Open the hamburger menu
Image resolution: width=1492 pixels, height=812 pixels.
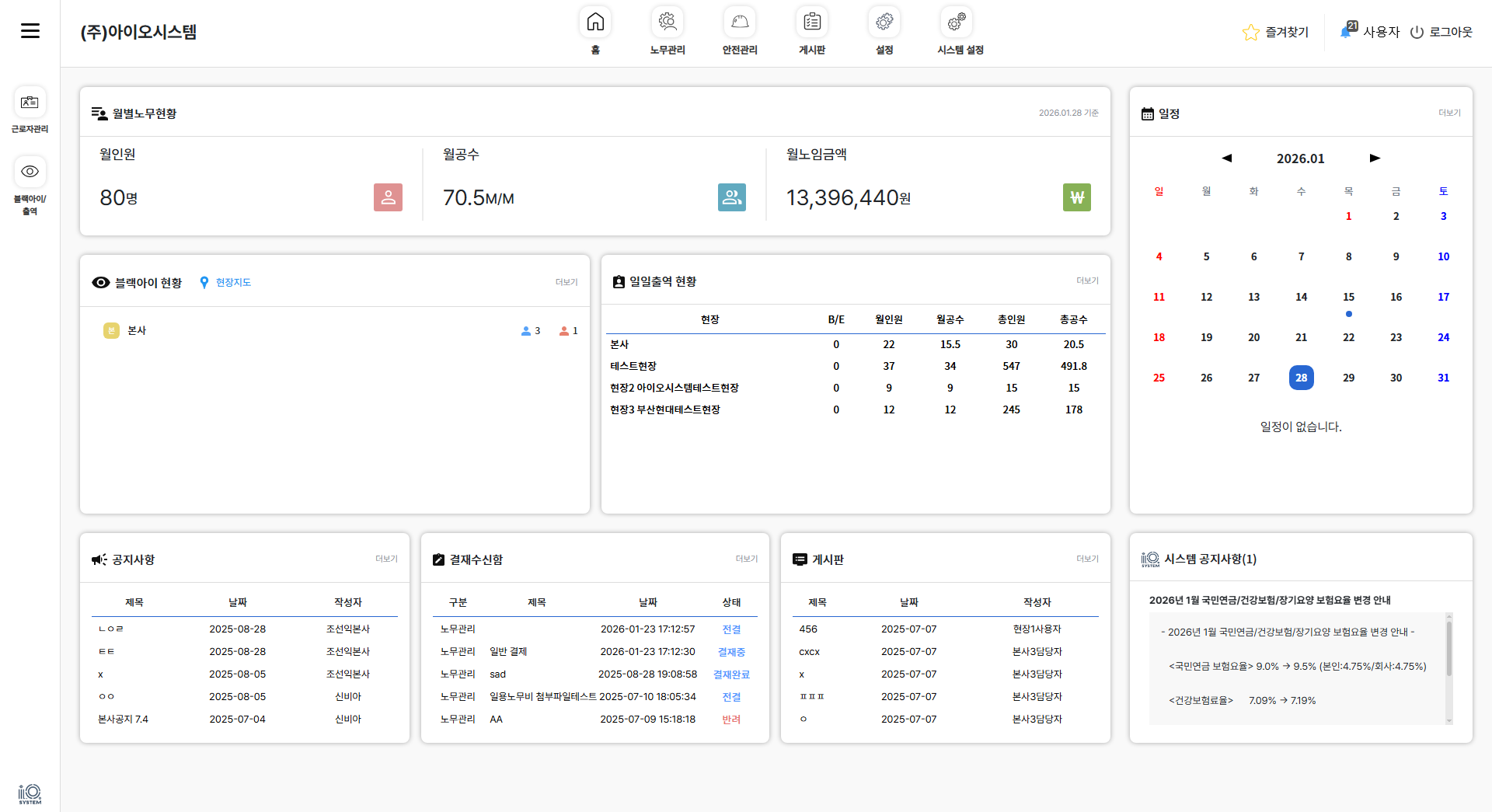(x=30, y=31)
